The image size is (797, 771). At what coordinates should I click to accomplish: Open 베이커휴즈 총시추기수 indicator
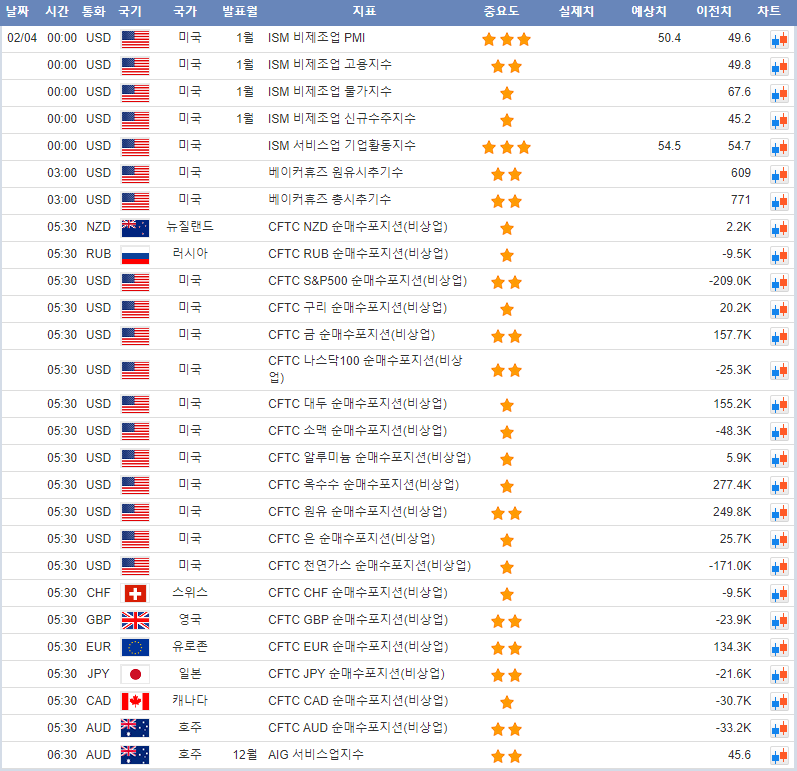pos(330,200)
